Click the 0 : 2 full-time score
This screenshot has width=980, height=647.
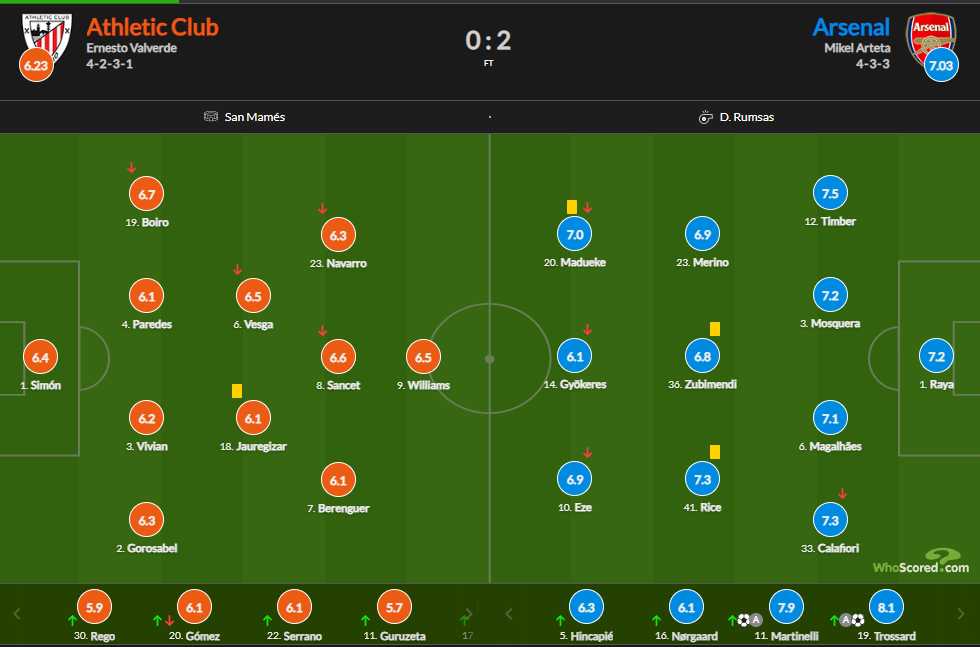[x=488, y=40]
